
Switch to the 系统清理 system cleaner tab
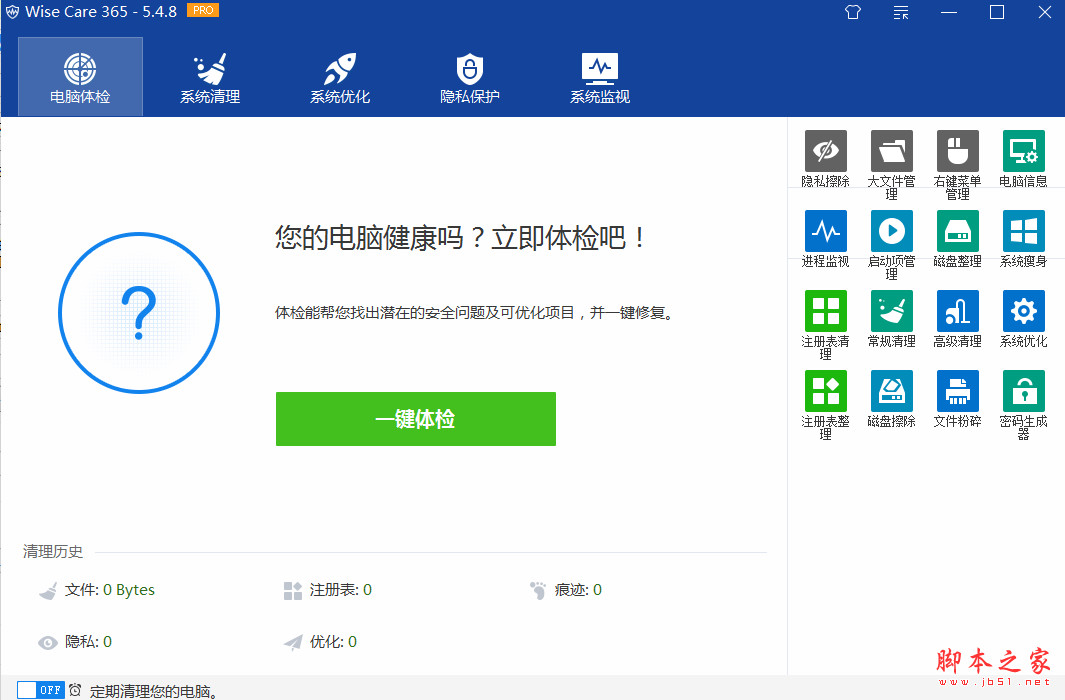click(x=210, y=77)
